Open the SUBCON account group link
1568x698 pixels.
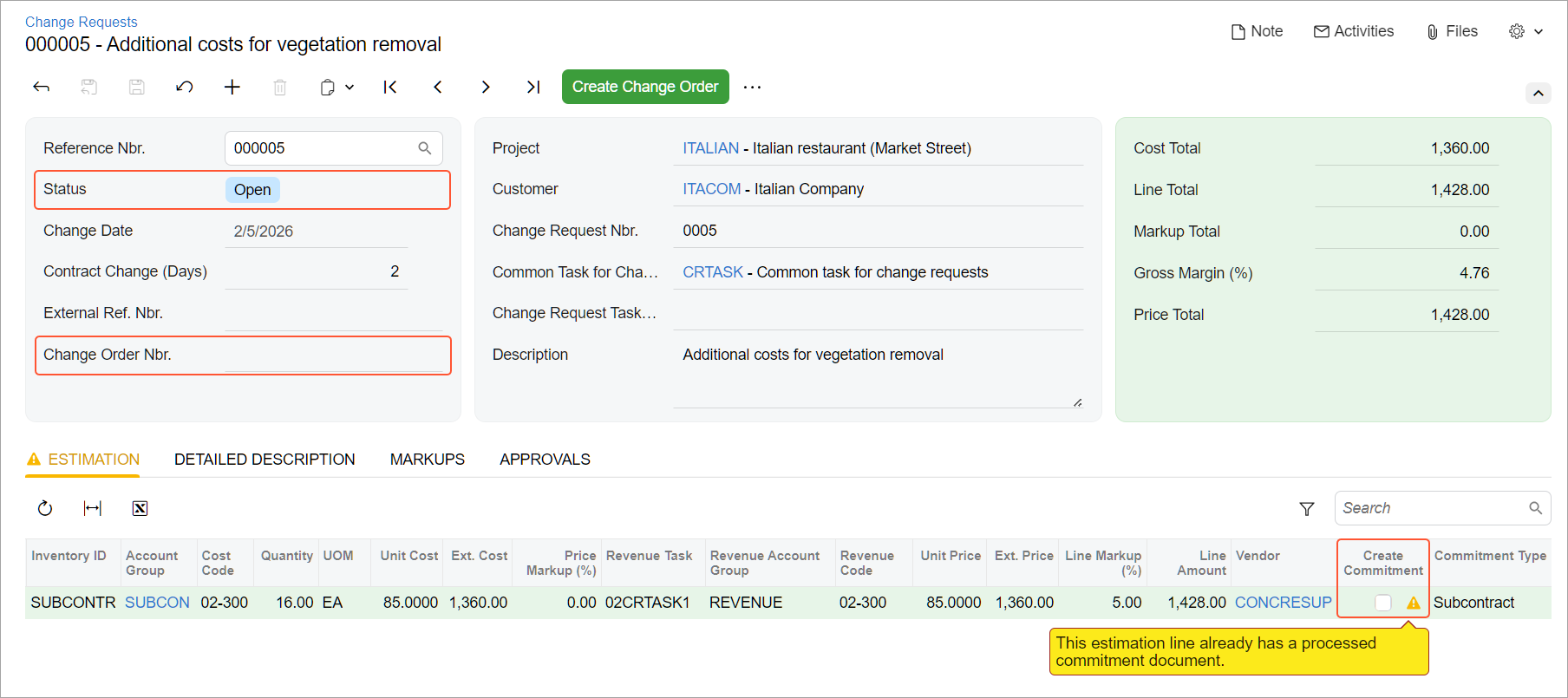[157, 603]
